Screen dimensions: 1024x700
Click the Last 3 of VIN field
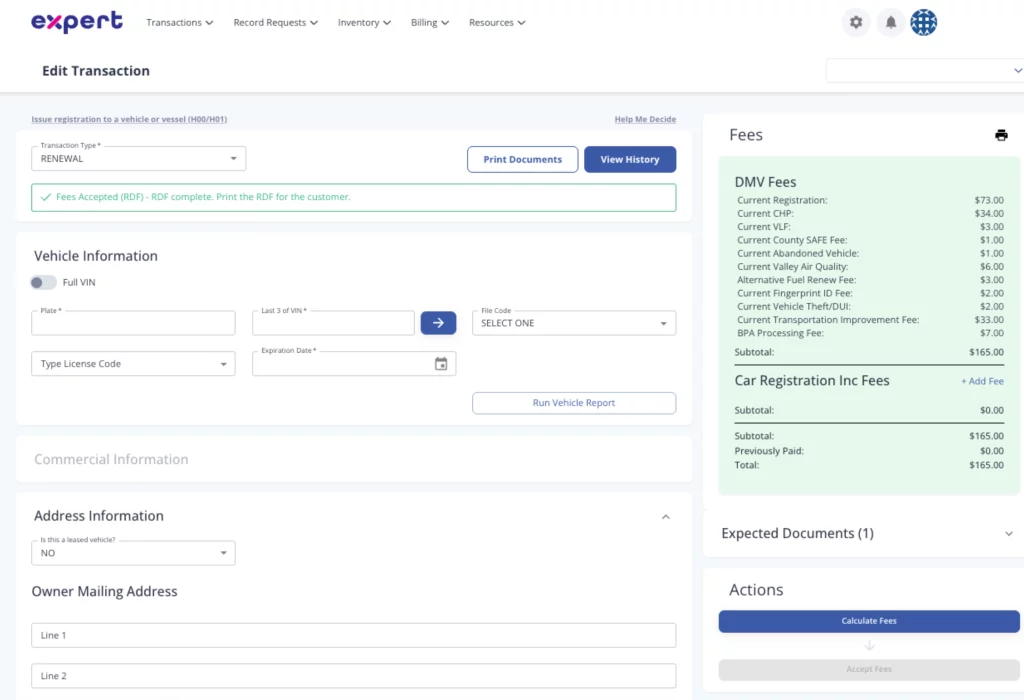[333, 323]
